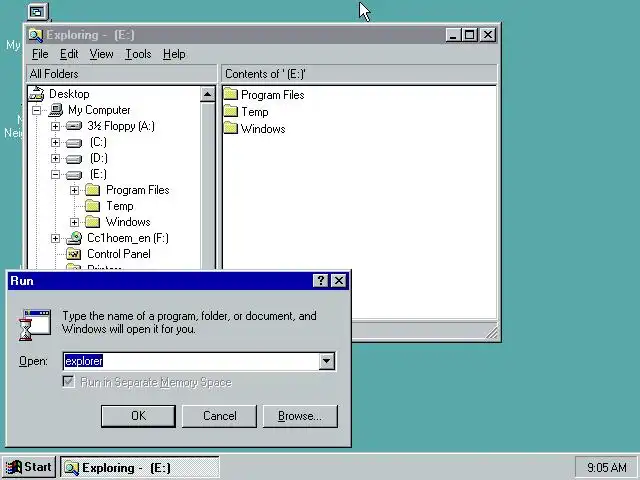Expand the 3½ Floppy (A:) node
The width and height of the screenshot is (640, 480).
point(55,126)
